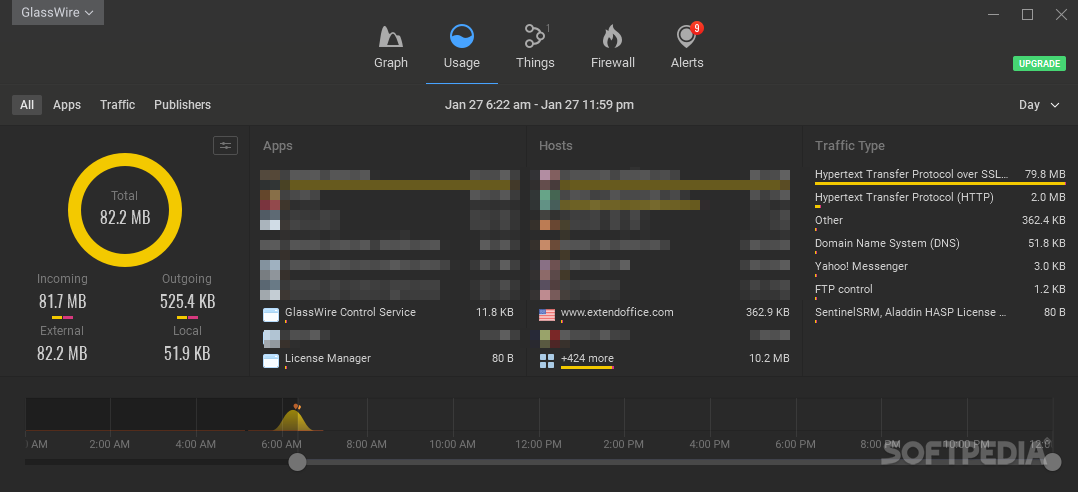
Task: Click the Incoming 81.7 MB value
Action: [x=62, y=302]
